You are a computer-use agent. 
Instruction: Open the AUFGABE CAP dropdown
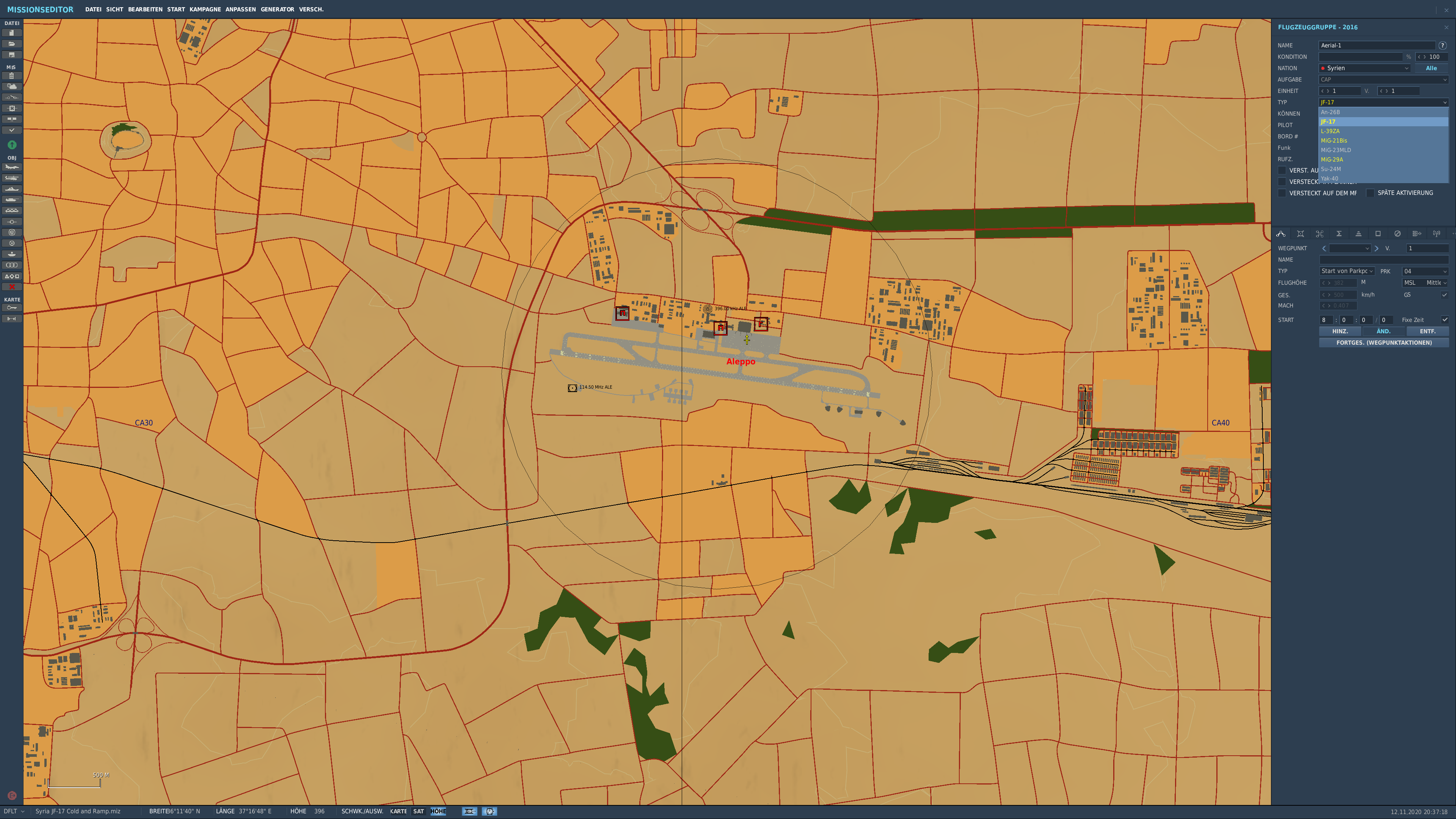point(1384,80)
